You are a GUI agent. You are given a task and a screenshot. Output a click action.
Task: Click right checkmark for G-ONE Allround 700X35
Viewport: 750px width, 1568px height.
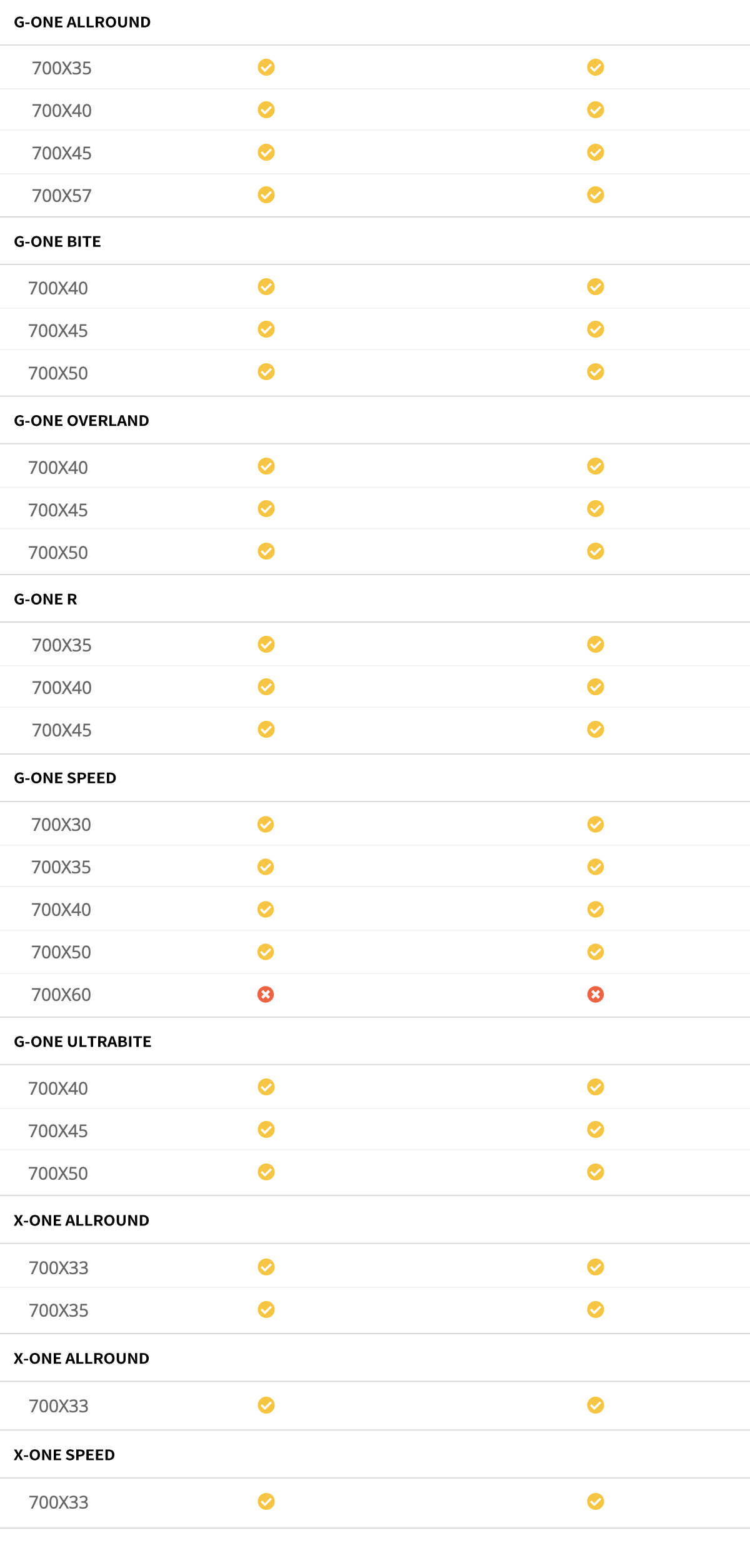point(596,68)
